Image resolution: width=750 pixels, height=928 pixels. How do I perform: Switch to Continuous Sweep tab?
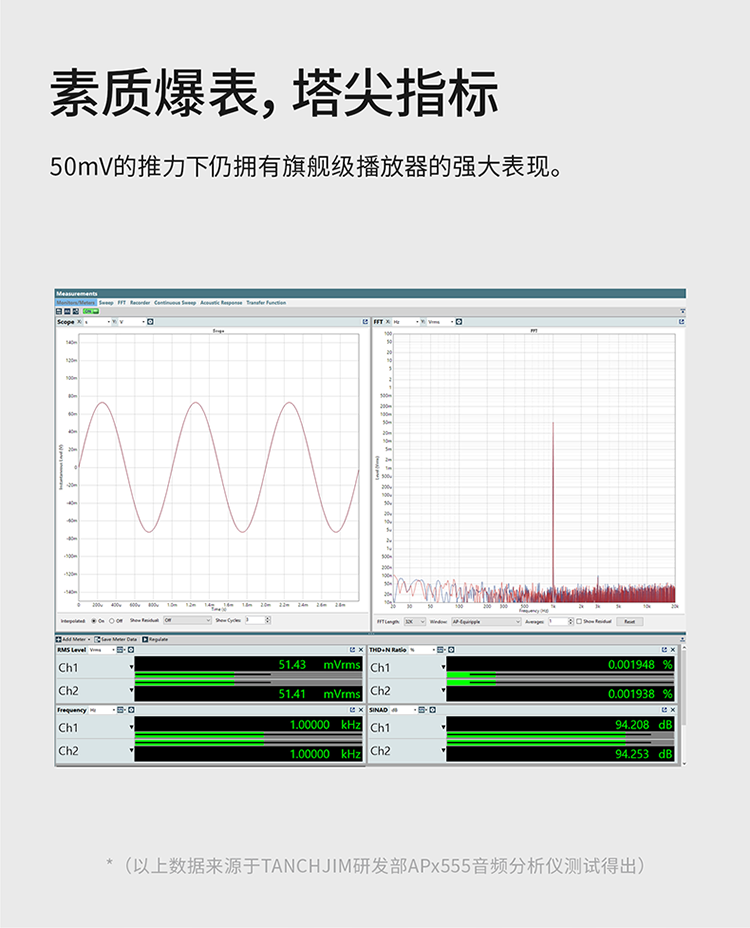(x=175, y=302)
